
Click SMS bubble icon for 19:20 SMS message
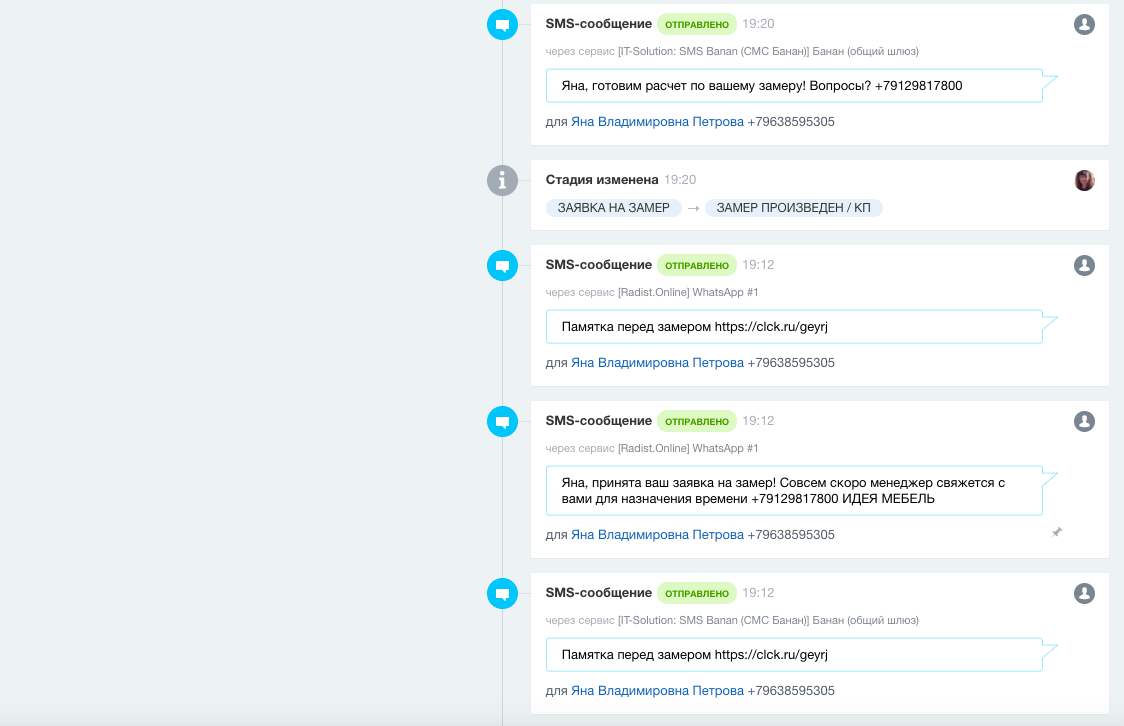(503, 24)
